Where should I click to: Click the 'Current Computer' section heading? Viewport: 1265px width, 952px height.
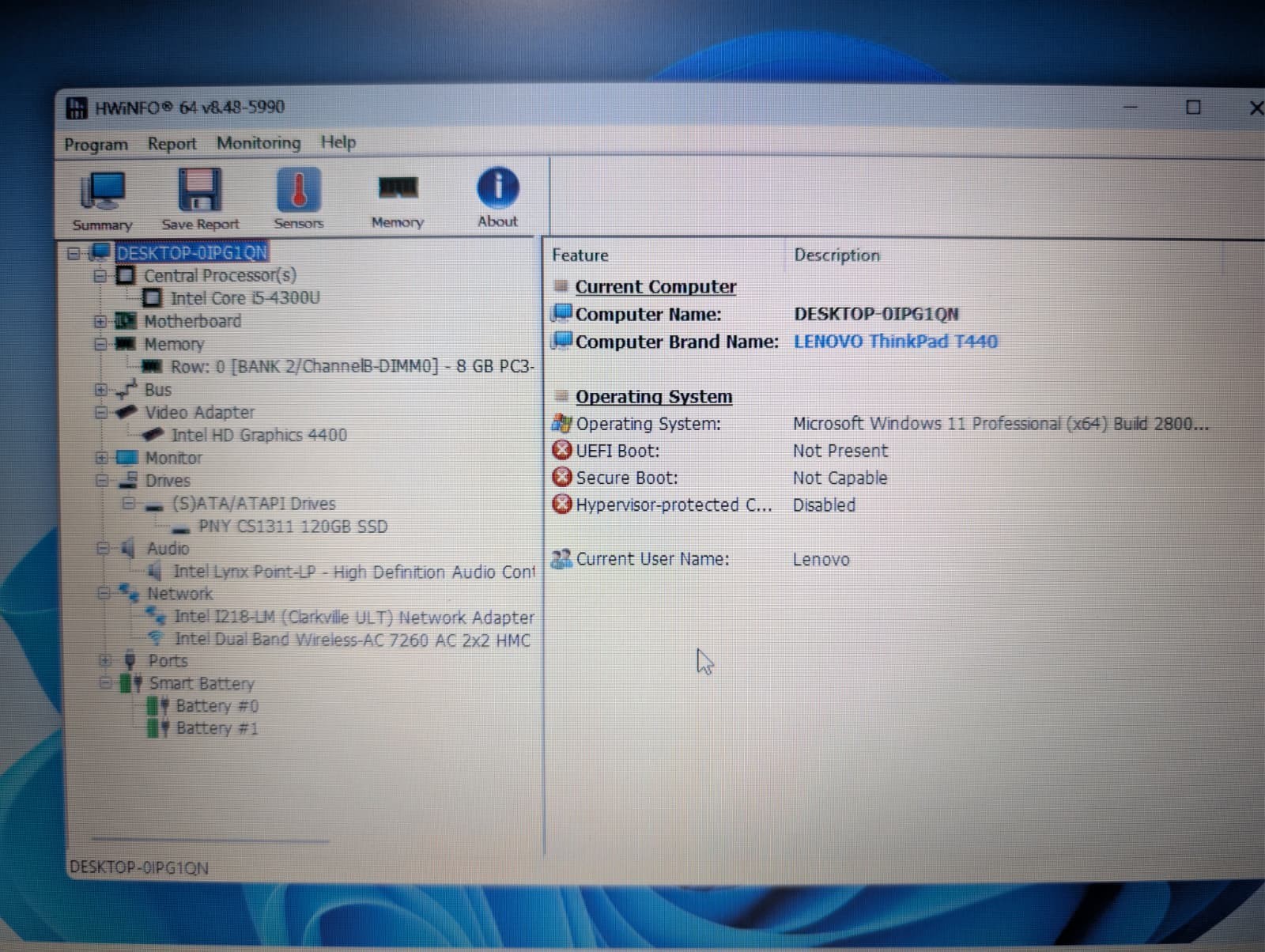(655, 287)
